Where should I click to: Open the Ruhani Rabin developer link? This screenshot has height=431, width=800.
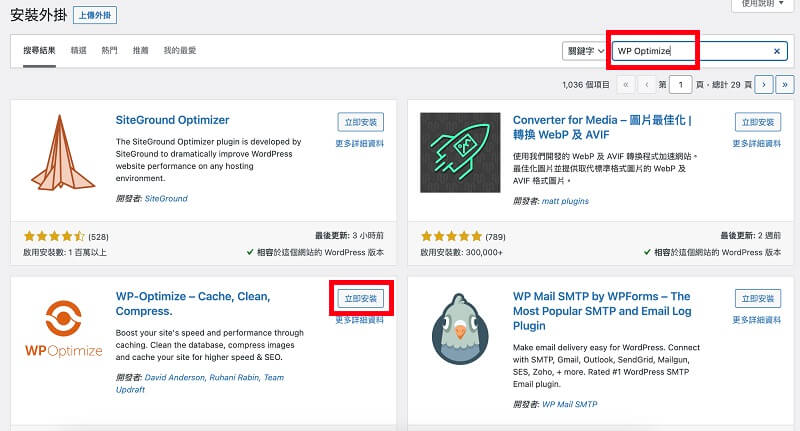coord(235,377)
